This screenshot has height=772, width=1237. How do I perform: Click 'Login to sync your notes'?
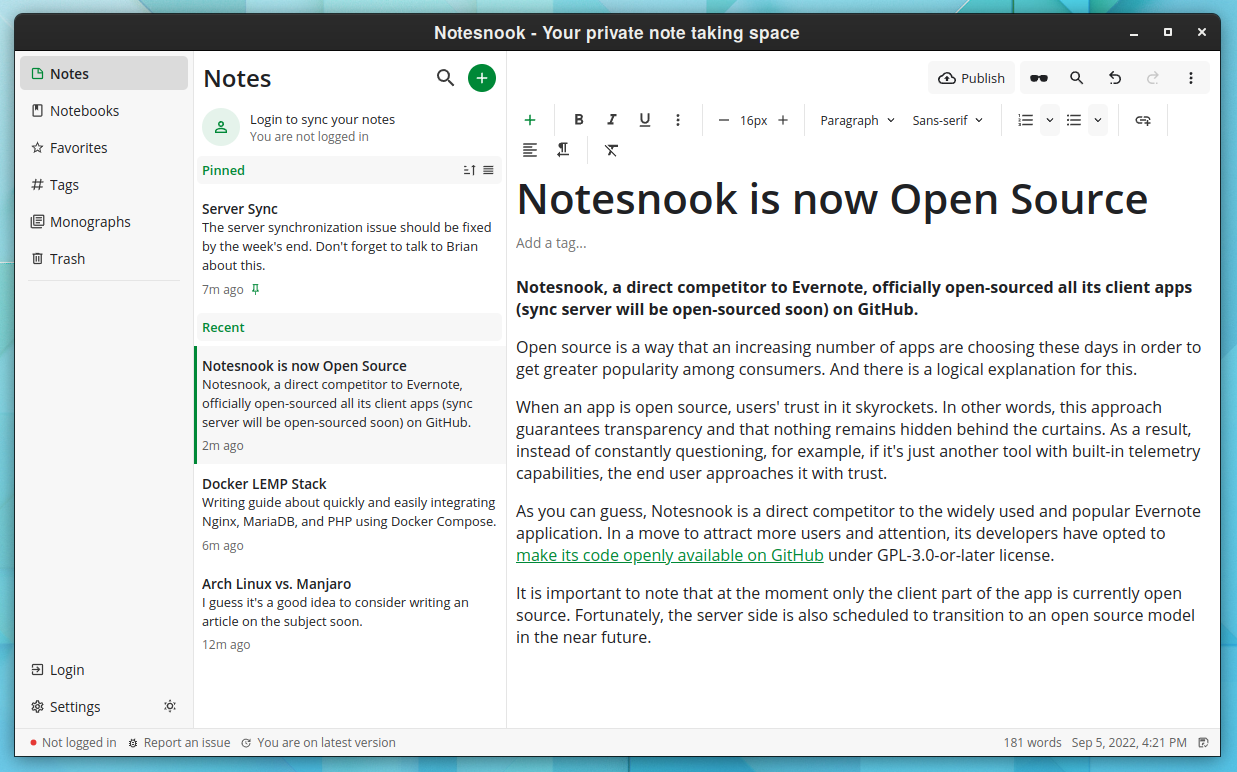(322, 120)
